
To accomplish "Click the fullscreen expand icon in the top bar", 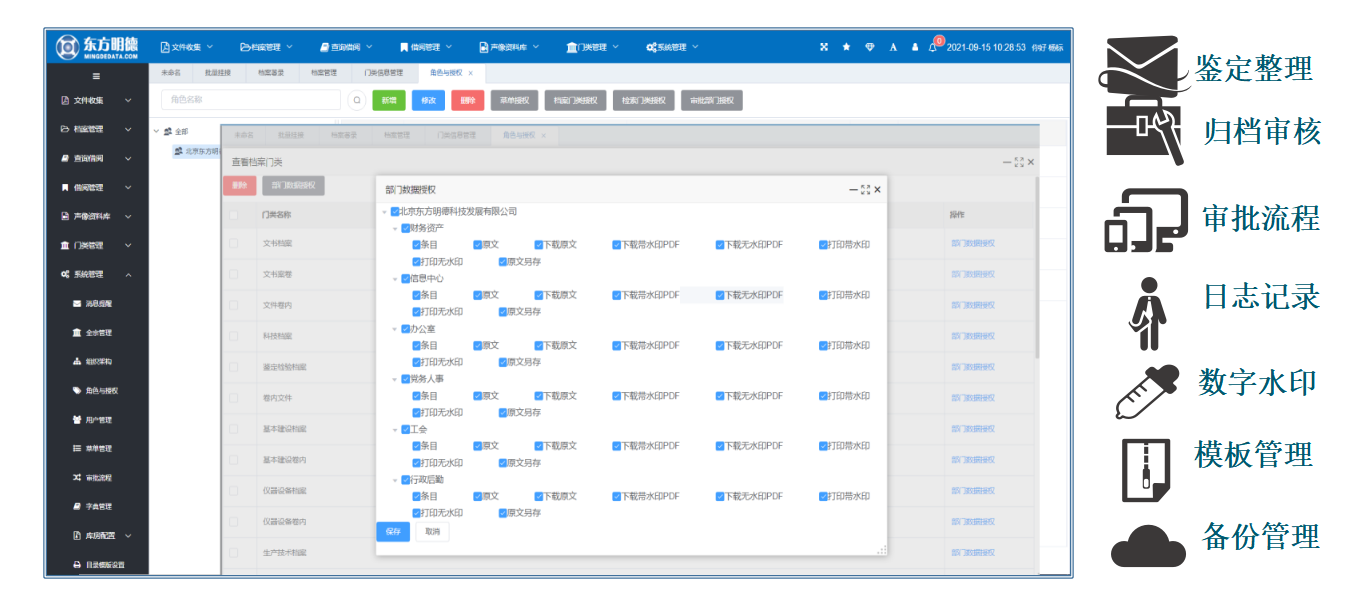I will coord(823,47).
